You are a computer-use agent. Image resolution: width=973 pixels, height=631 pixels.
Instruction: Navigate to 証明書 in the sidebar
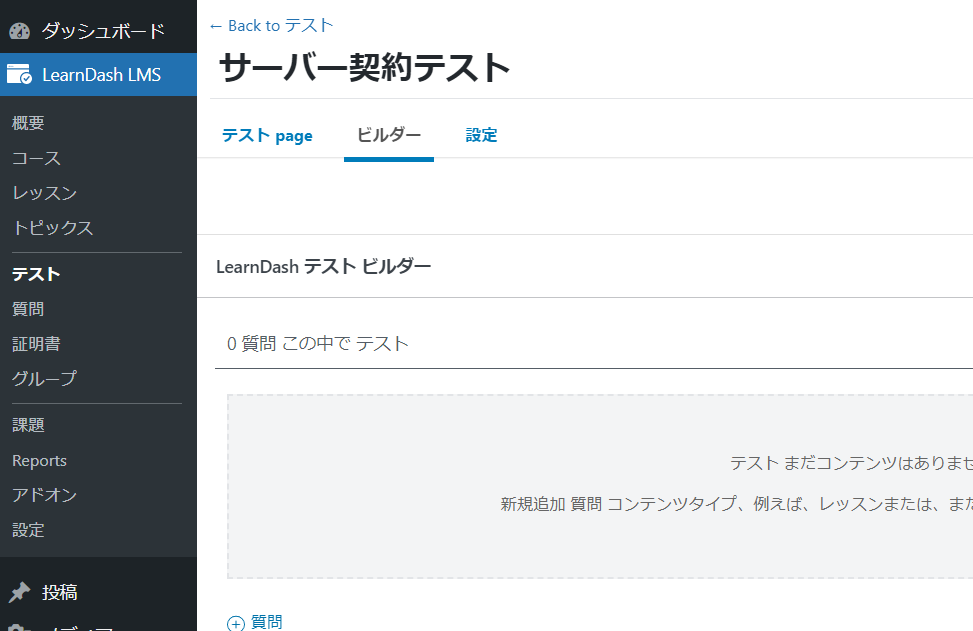(36, 344)
